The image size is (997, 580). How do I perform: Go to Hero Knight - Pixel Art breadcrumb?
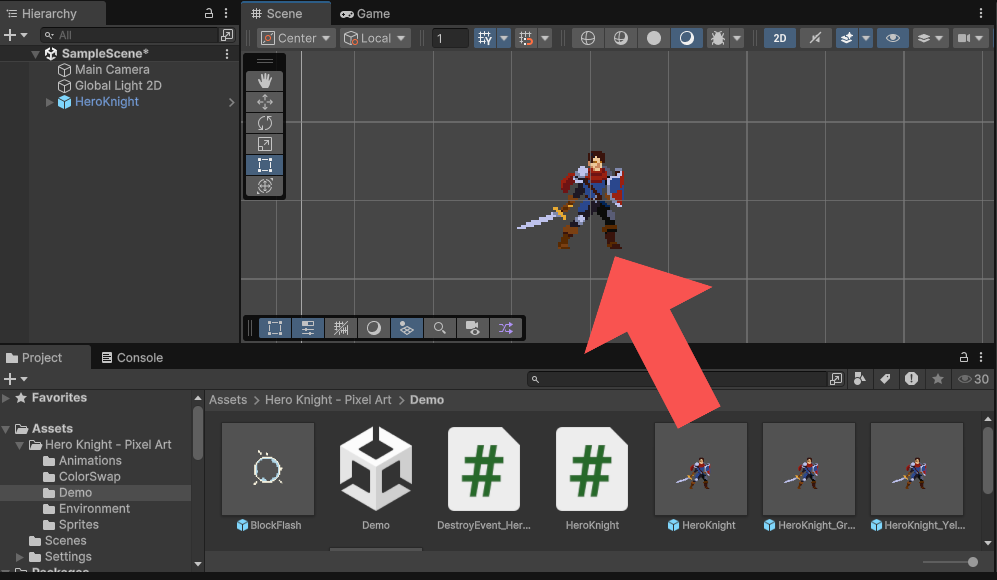328,400
